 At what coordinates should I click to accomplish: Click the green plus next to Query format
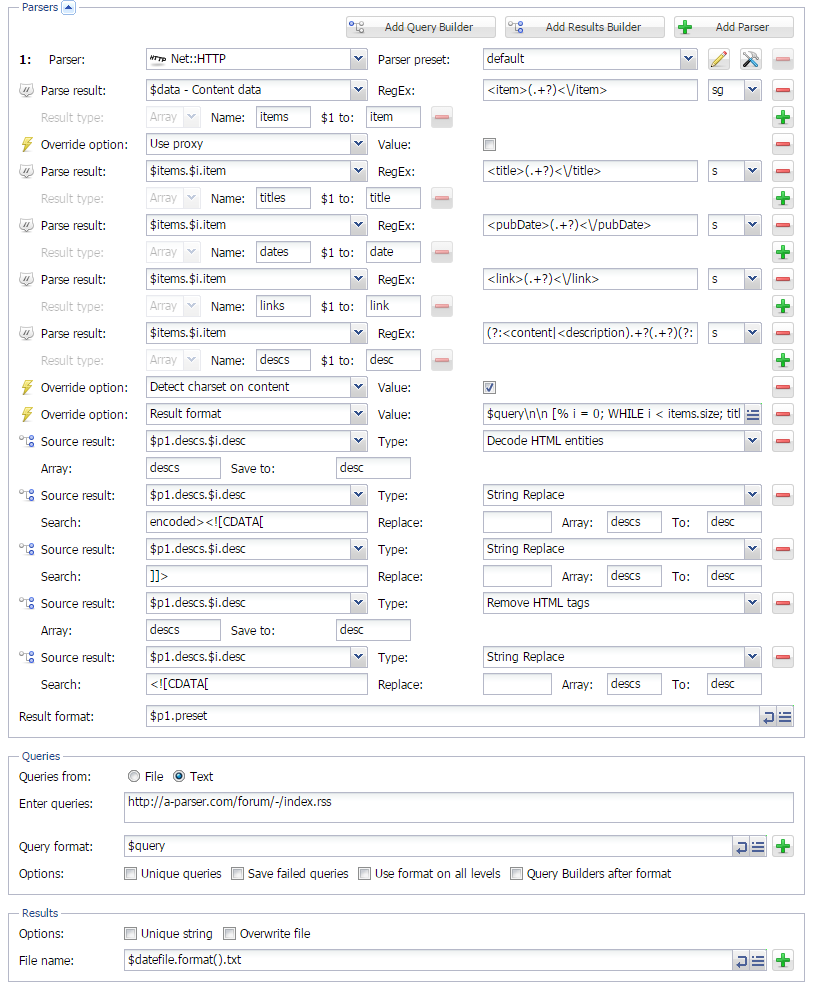tap(784, 847)
